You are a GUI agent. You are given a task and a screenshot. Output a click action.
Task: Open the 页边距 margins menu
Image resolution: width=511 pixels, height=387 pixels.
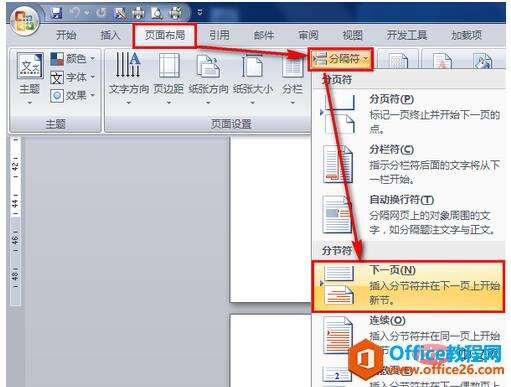coord(169,78)
